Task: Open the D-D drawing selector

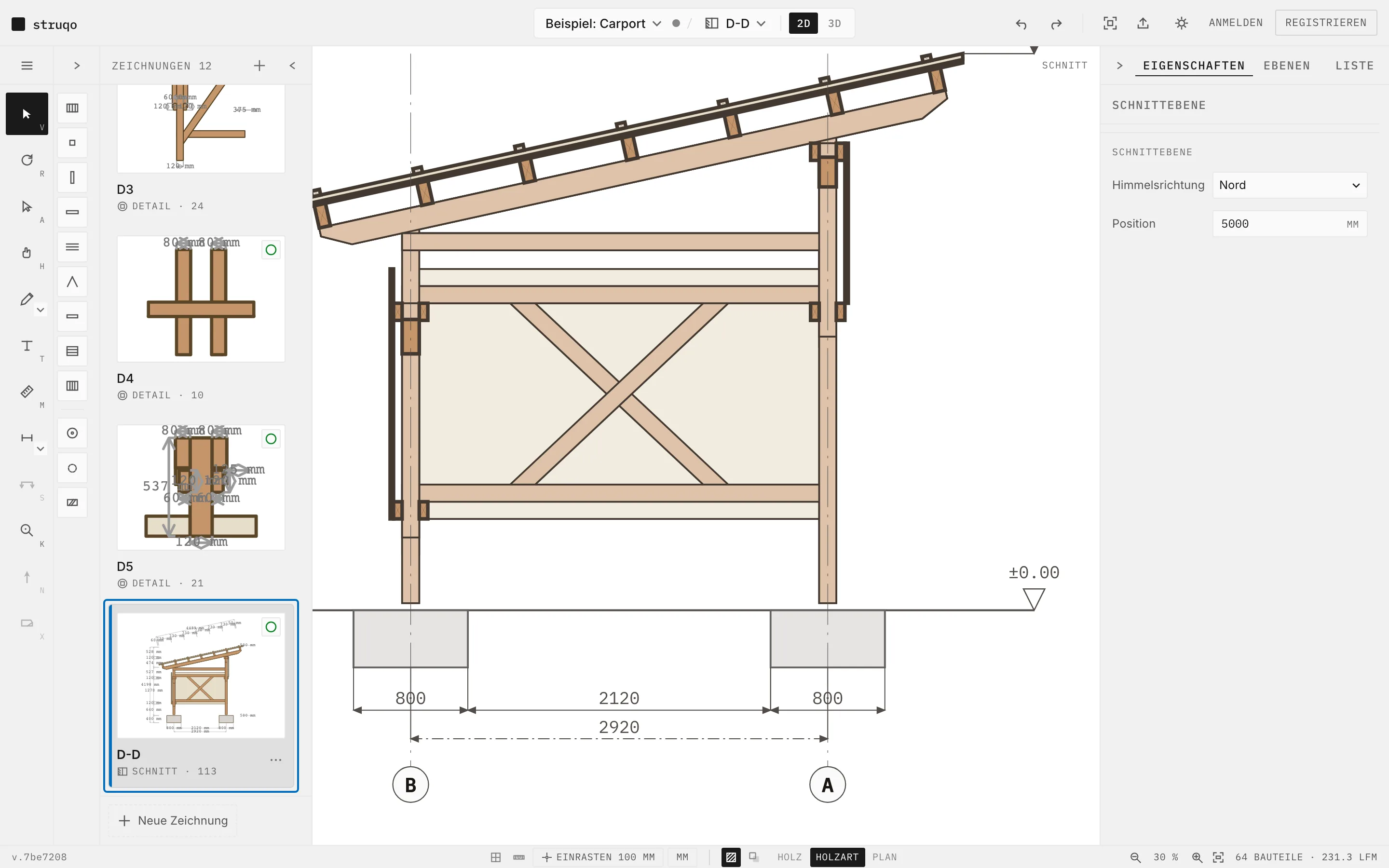Action: (736, 24)
